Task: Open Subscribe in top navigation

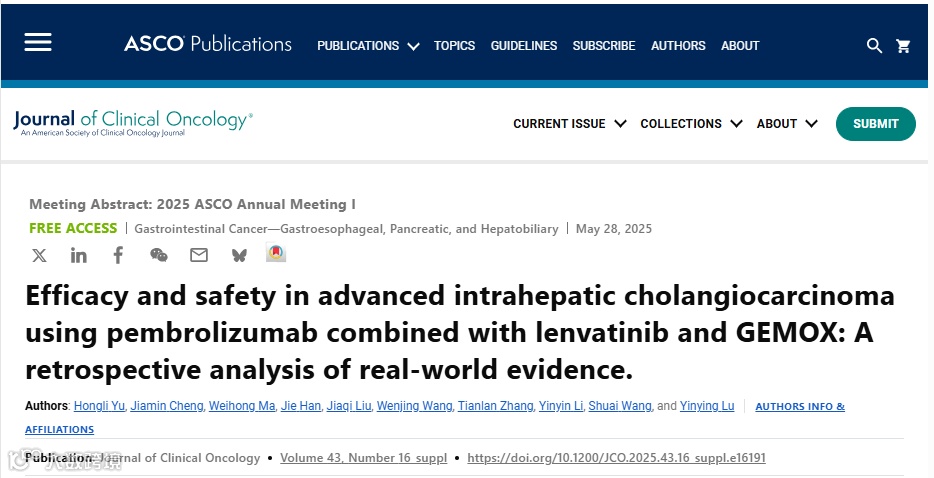Action: 603,46
